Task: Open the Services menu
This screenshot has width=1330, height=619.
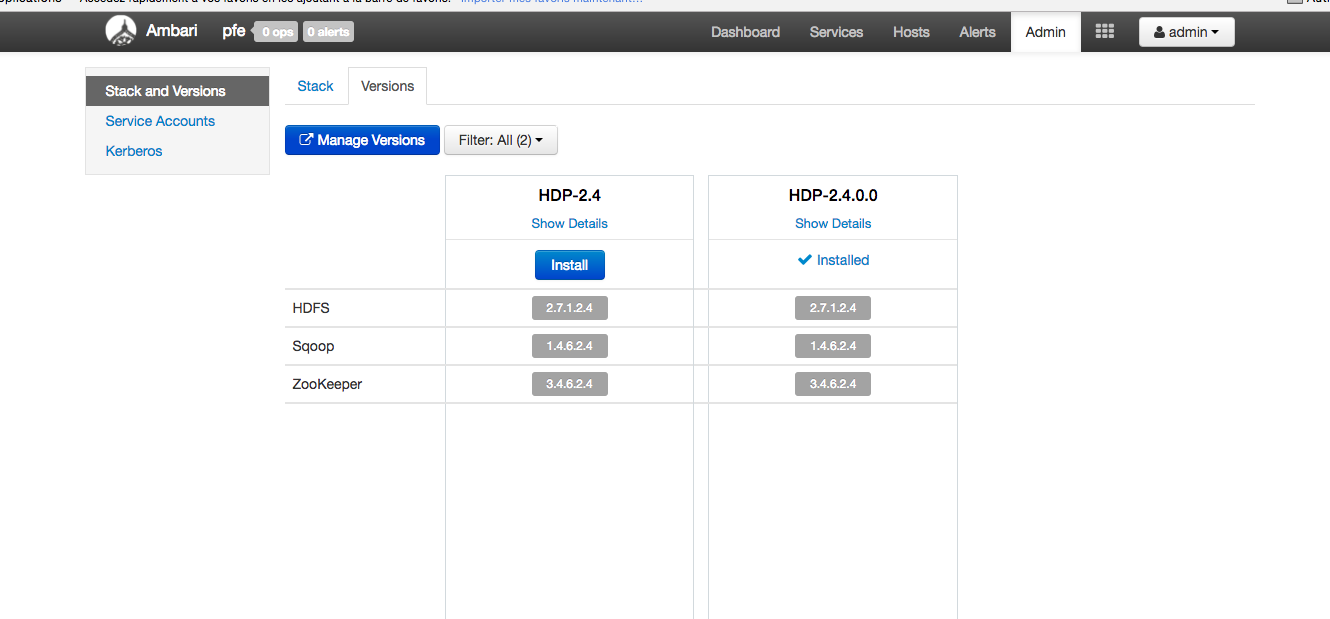Action: [836, 32]
